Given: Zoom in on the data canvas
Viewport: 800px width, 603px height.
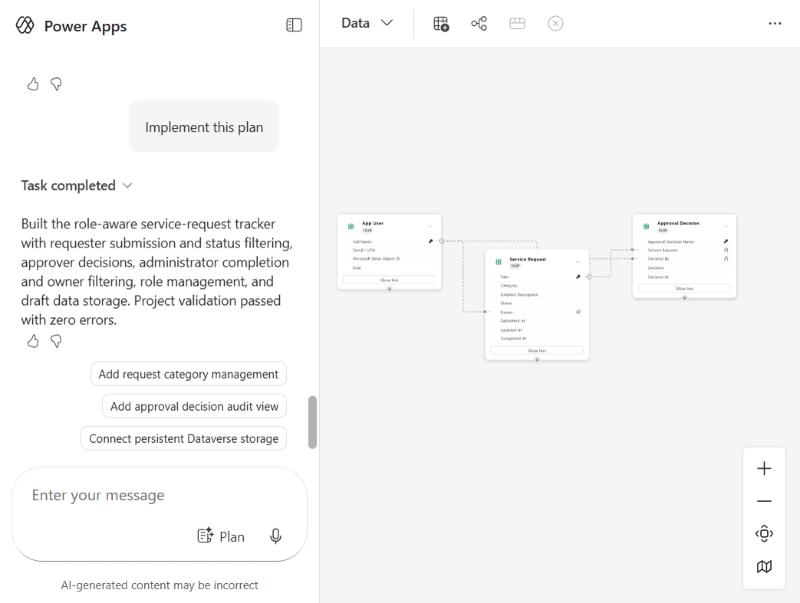Looking at the screenshot, I should (764, 468).
